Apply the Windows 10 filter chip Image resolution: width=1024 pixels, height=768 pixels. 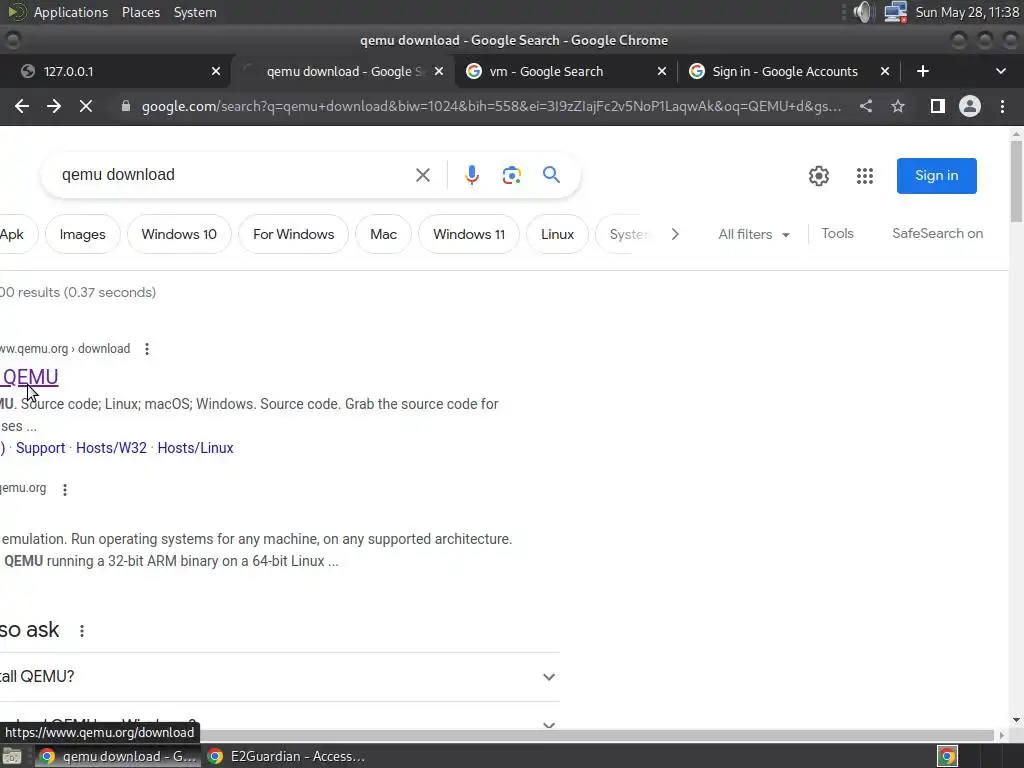(179, 234)
